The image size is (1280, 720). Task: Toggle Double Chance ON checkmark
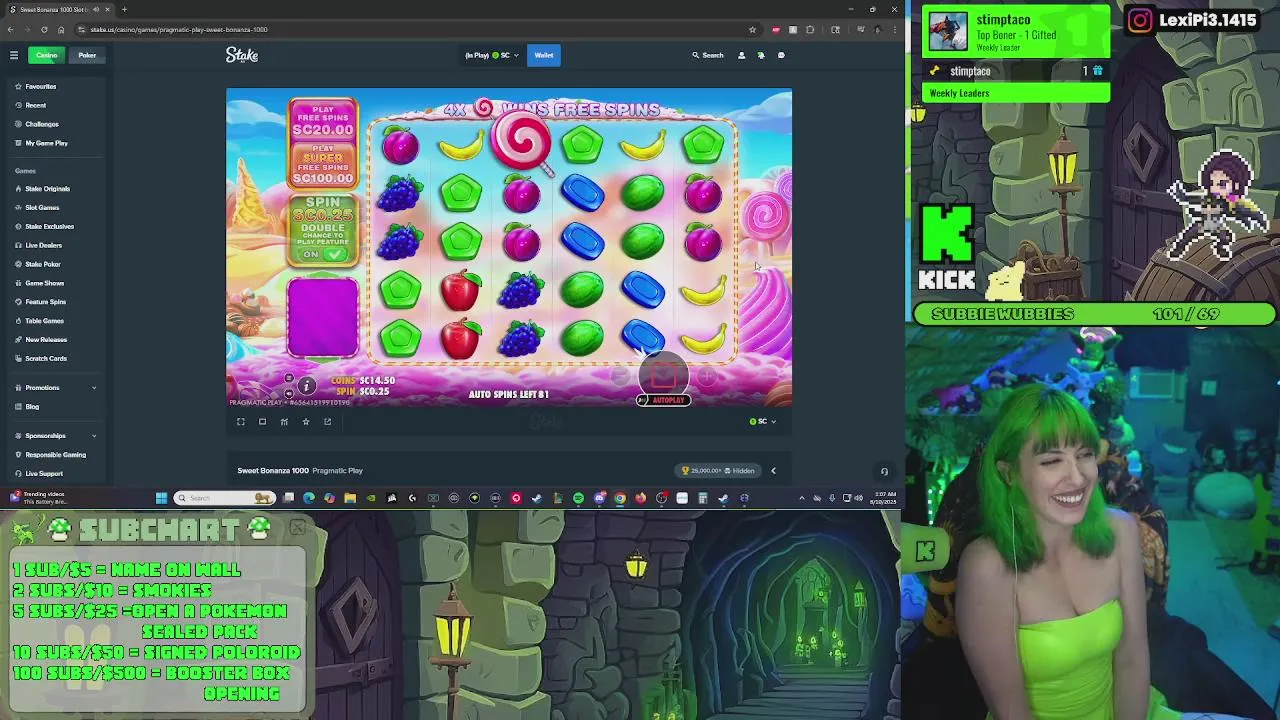(x=334, y=254)
